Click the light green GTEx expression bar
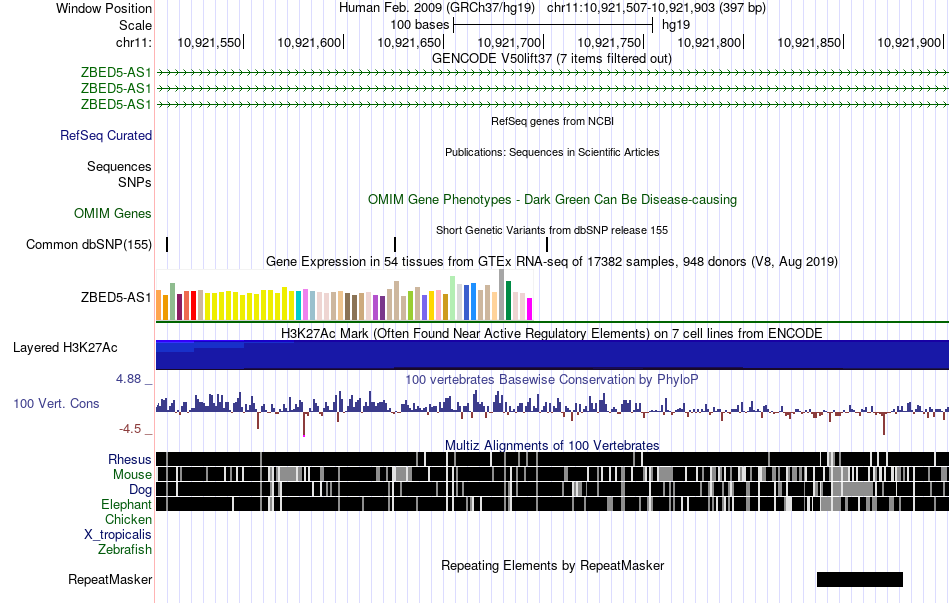 453,298
